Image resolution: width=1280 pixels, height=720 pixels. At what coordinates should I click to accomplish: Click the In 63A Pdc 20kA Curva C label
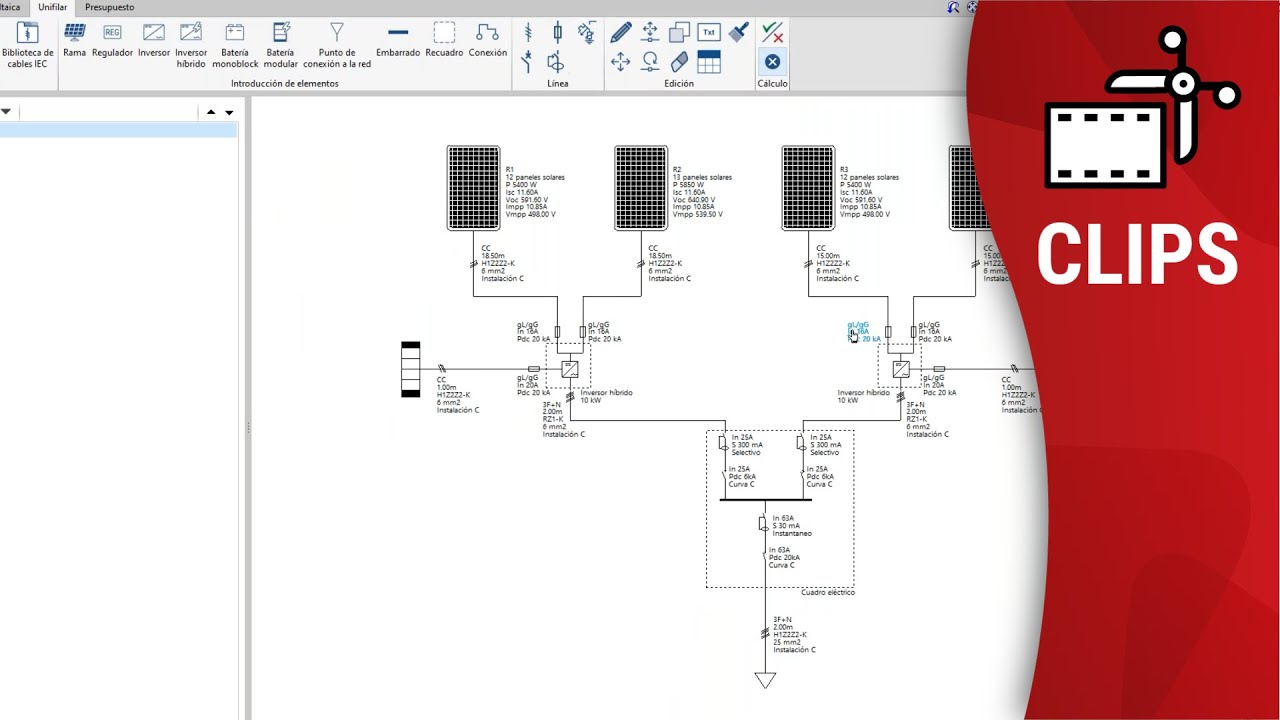pos(784,558)
